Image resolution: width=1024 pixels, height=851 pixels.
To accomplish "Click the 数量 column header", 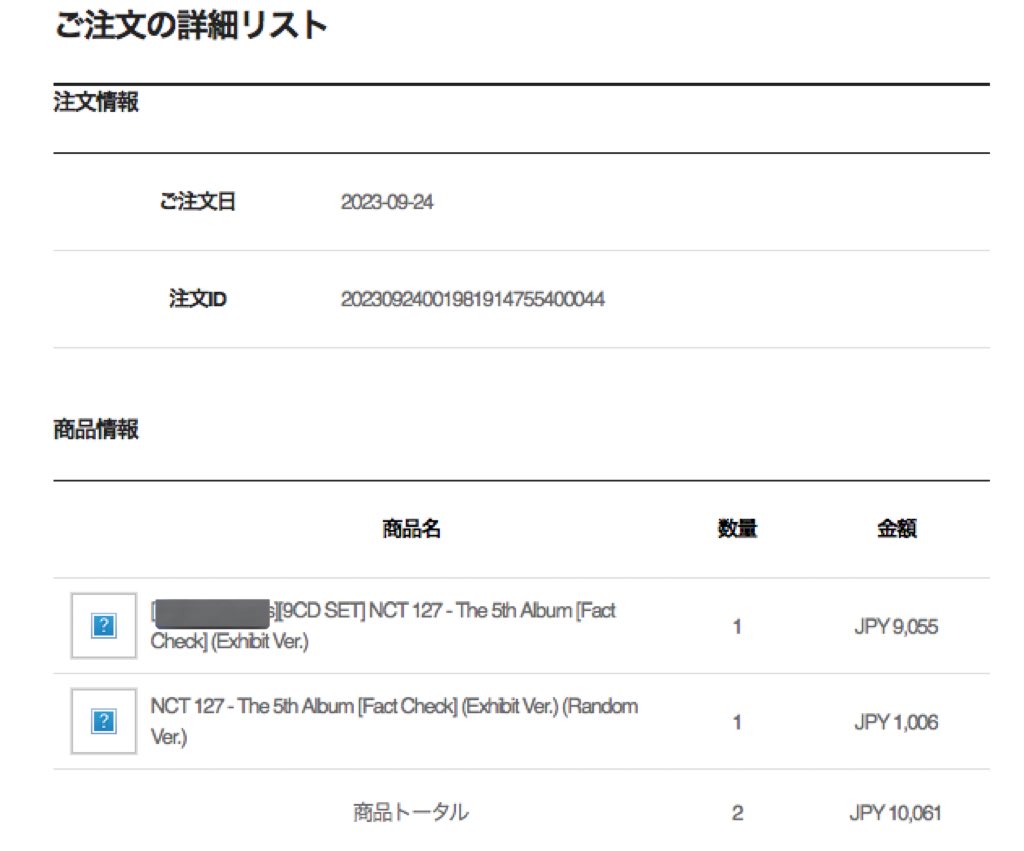I will (737, 528).
